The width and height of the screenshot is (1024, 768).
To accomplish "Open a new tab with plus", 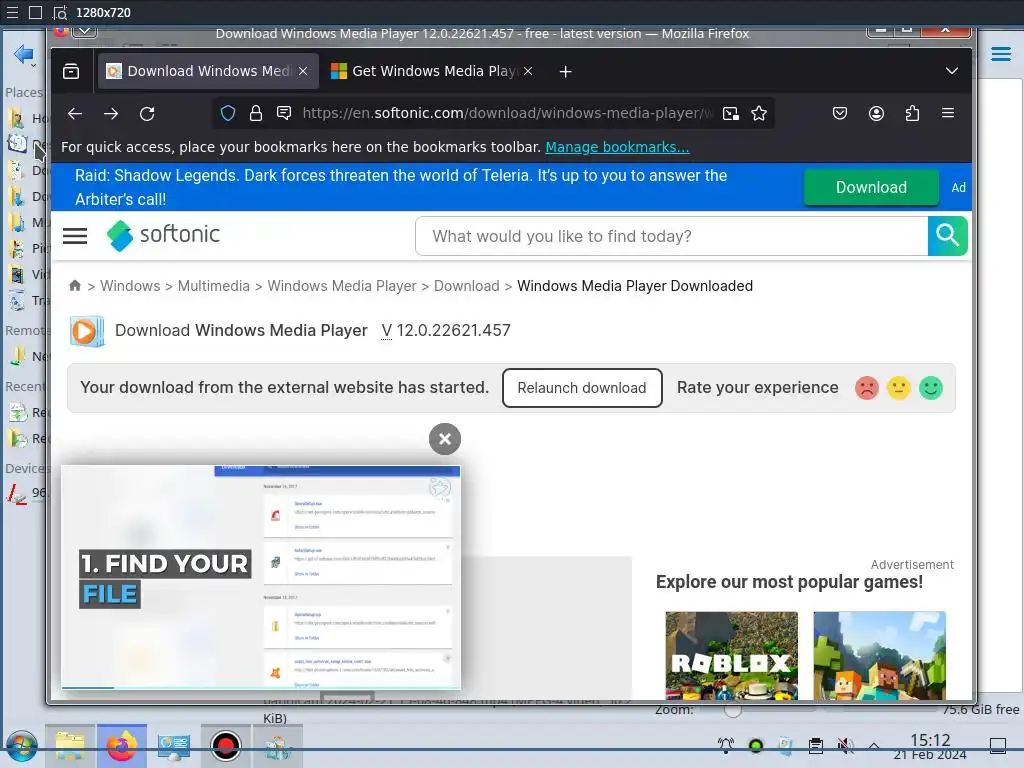I will pos(566,71).
